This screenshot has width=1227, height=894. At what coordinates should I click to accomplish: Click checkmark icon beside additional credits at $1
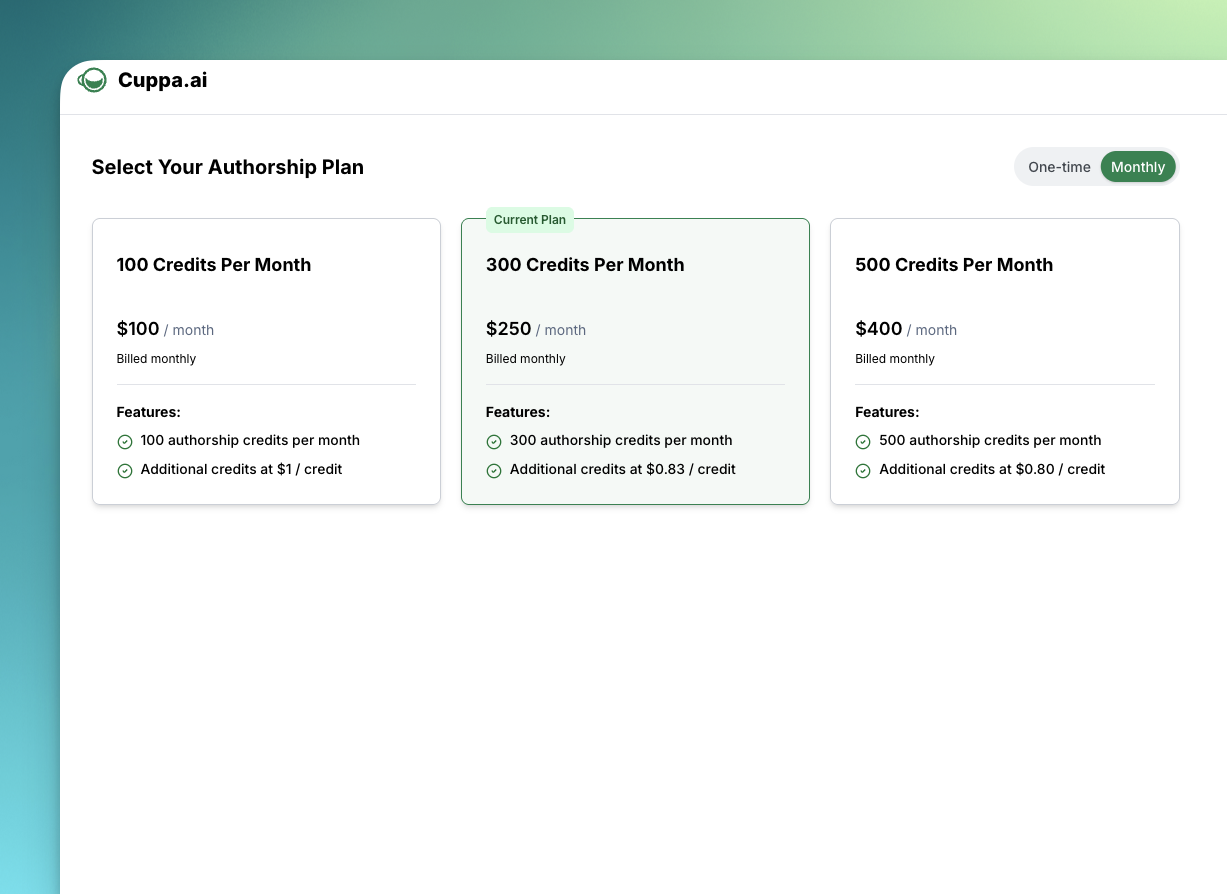[125, 471]
